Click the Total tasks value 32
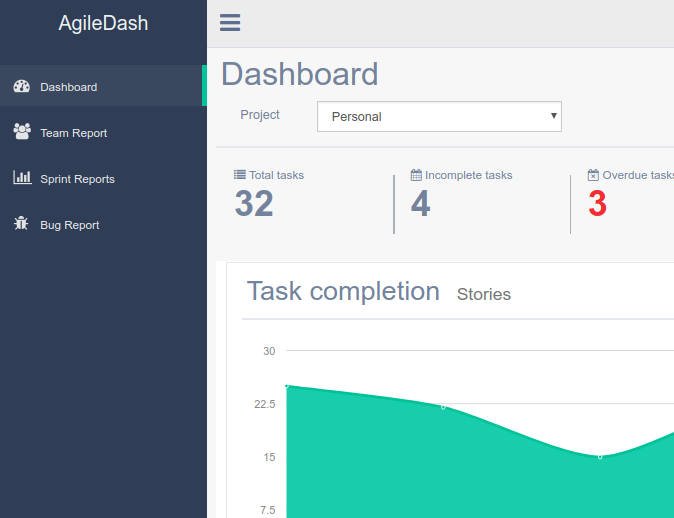Image resolution: width=674 pixels, height=518 pixels. [254, 203]
